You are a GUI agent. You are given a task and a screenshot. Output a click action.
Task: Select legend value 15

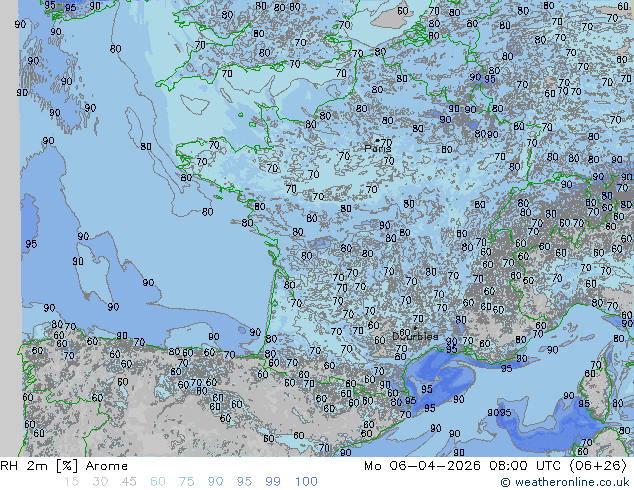[x=71, y=482]
